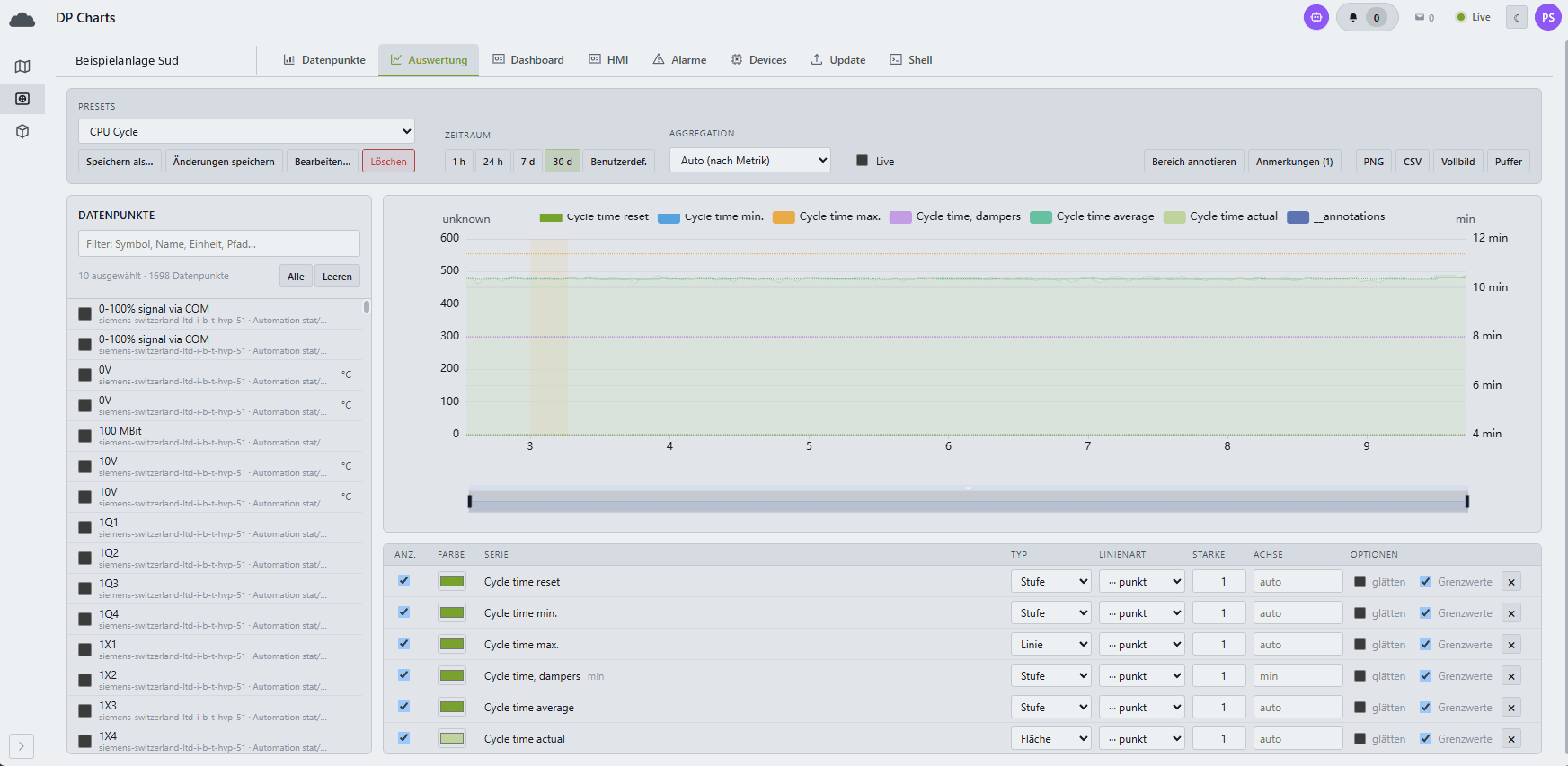Screen dimensions: 1568x766
Task: Enable the Live checkbox next to aggregation
Action: pyautogui.click(x=862, y=161)
